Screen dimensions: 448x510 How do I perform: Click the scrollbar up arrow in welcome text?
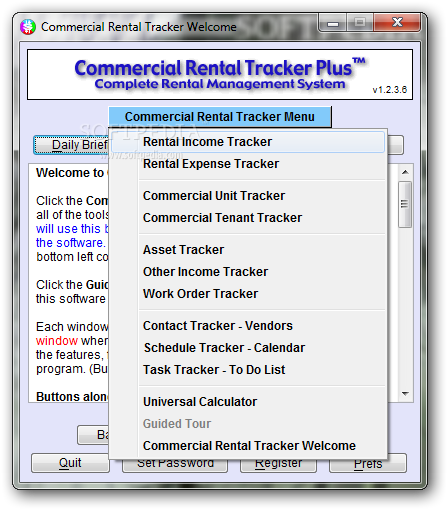click(x=405, y=172)
